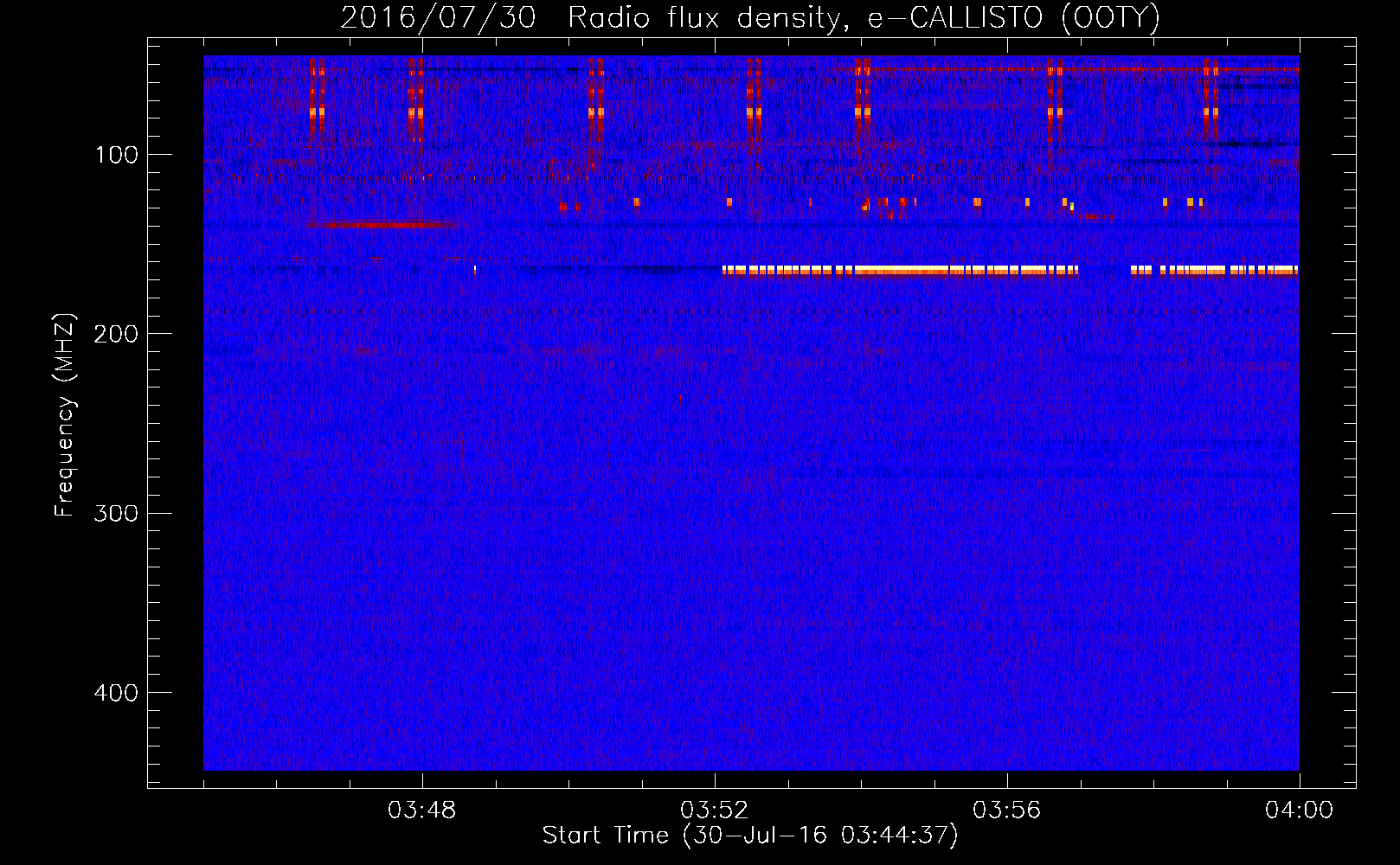Screen dimensions: 1400x865
Task: Click the 03:48 time tick label
Action: 422,811
